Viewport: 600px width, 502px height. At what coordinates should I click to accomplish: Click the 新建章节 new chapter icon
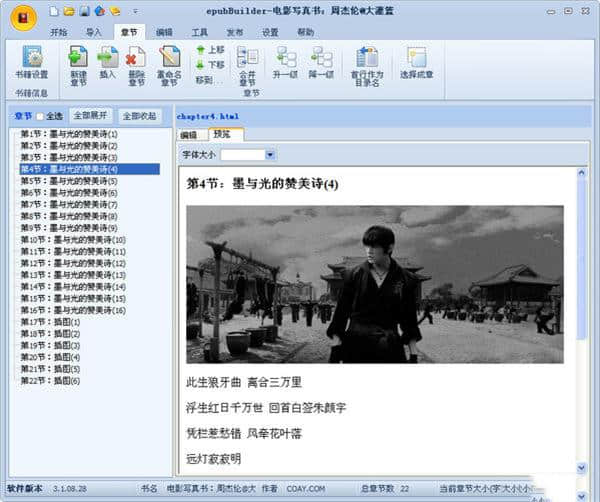(x=78, y=57)
